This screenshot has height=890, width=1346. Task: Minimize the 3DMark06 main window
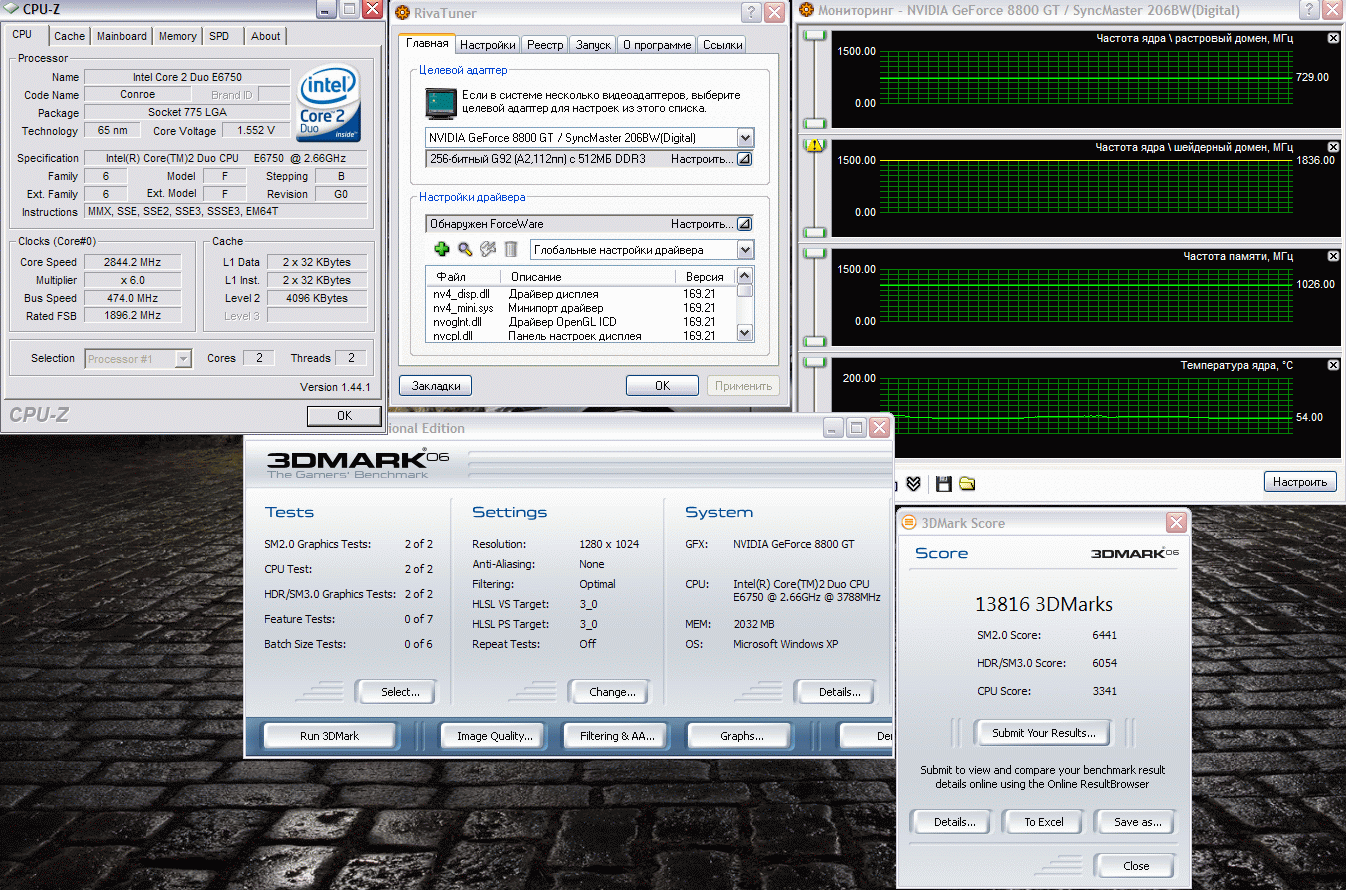point(833,427)
